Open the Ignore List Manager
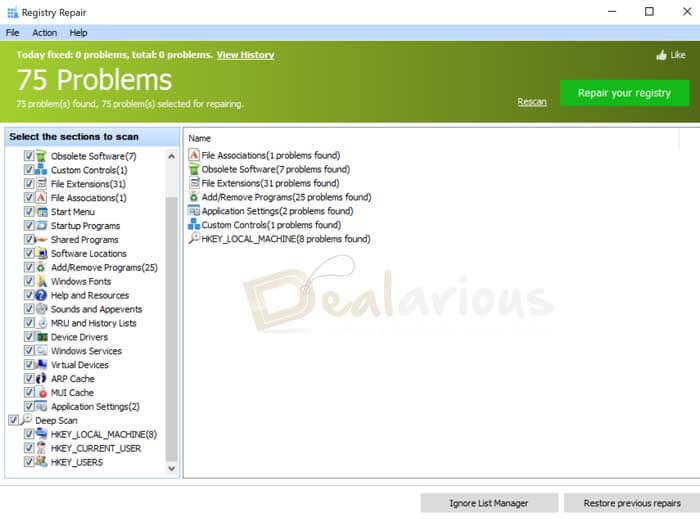Screen dimensions: 700x519 click(489, 503)
